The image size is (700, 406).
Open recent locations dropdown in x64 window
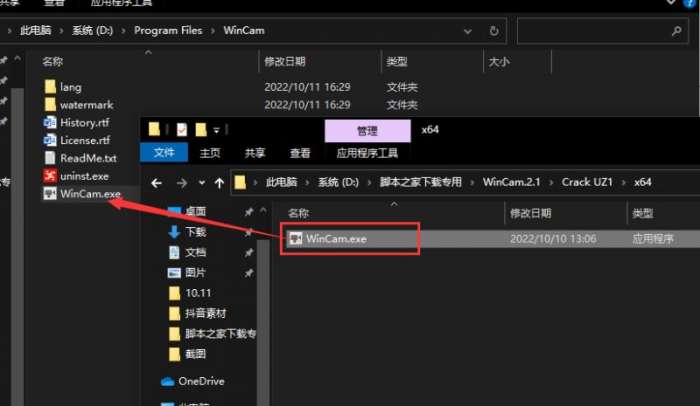202,183
